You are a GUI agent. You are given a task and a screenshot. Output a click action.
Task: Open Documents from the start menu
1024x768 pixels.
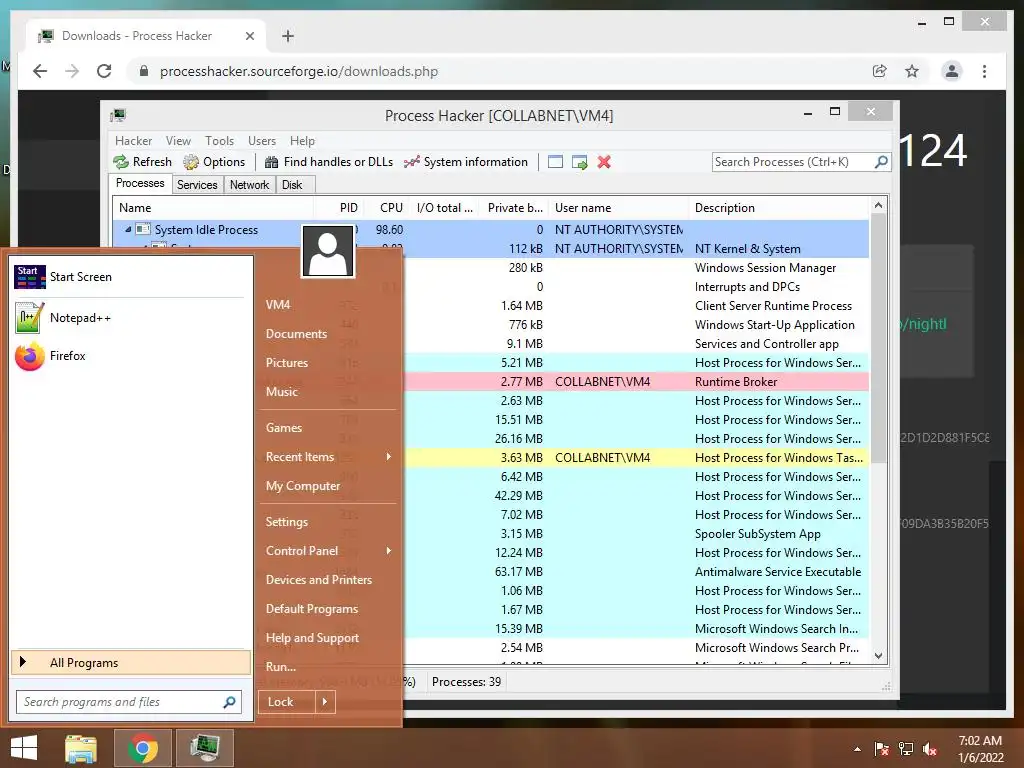(x=296, y=334)
